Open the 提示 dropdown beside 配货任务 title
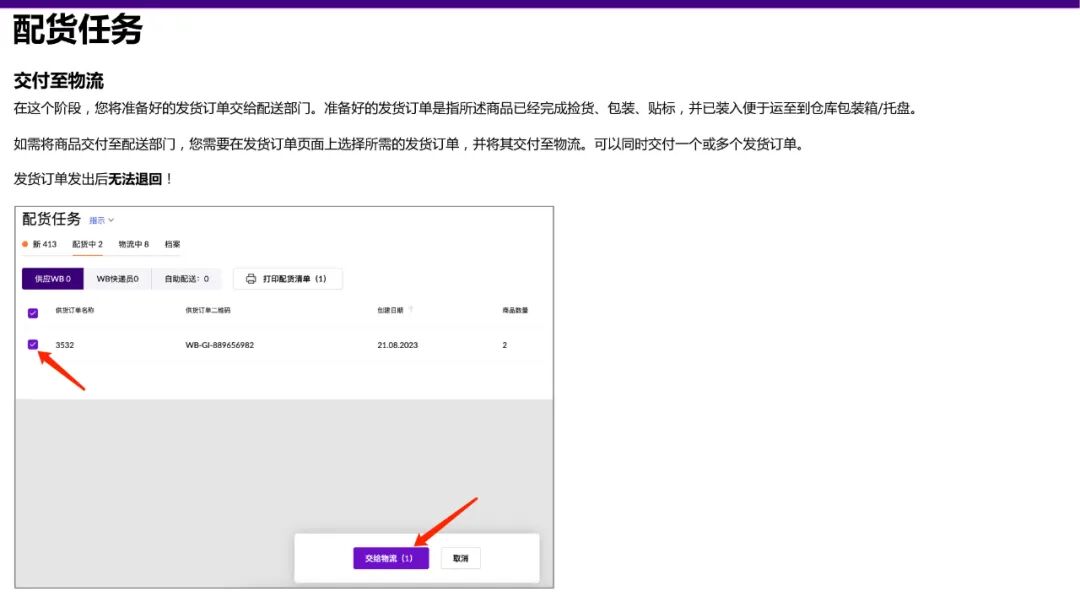Image resolution: width=1080 pixels, height=608 pixels. [96, 219]
